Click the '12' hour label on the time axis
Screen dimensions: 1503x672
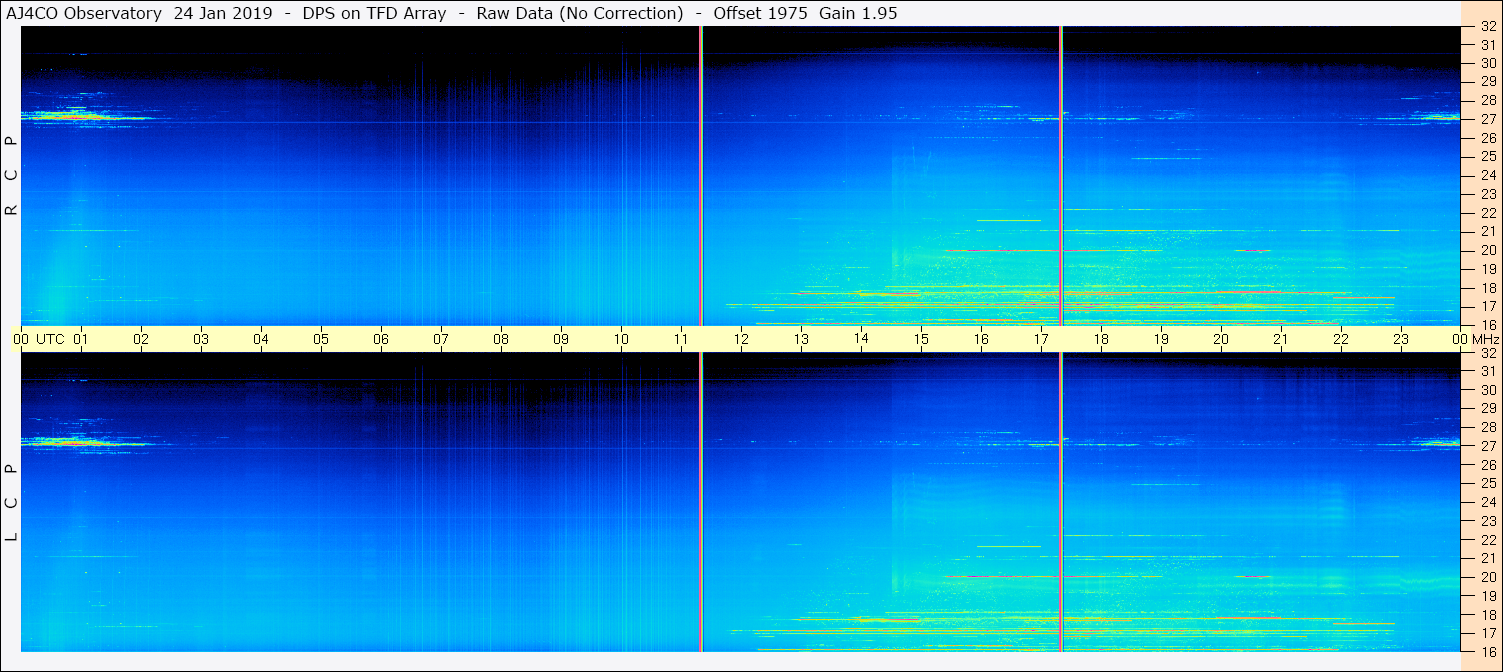741,339
